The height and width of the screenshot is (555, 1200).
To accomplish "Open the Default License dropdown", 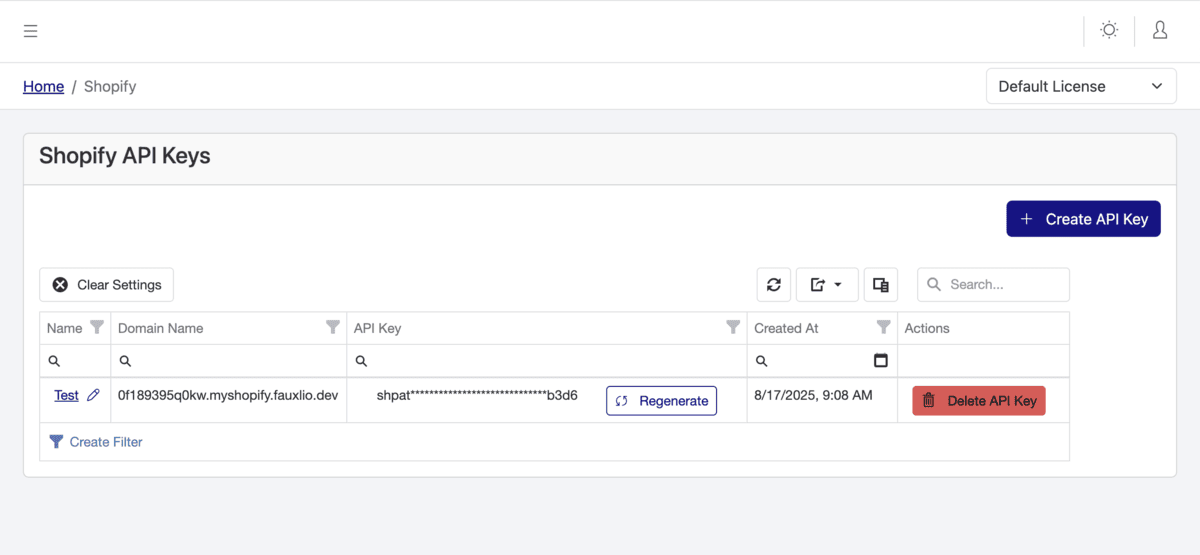I will 1081,86.
